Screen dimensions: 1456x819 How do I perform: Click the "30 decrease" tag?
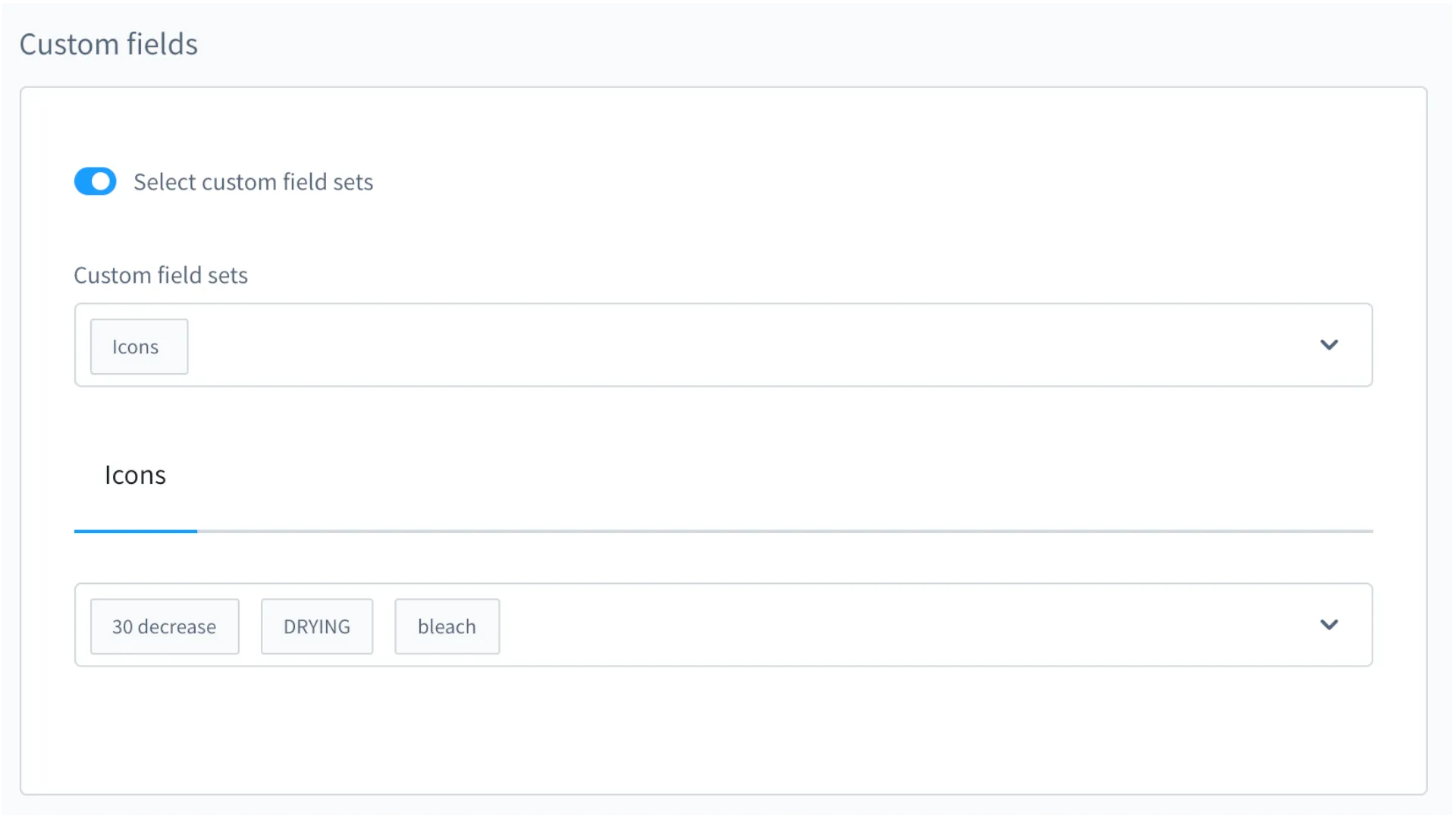164,626
